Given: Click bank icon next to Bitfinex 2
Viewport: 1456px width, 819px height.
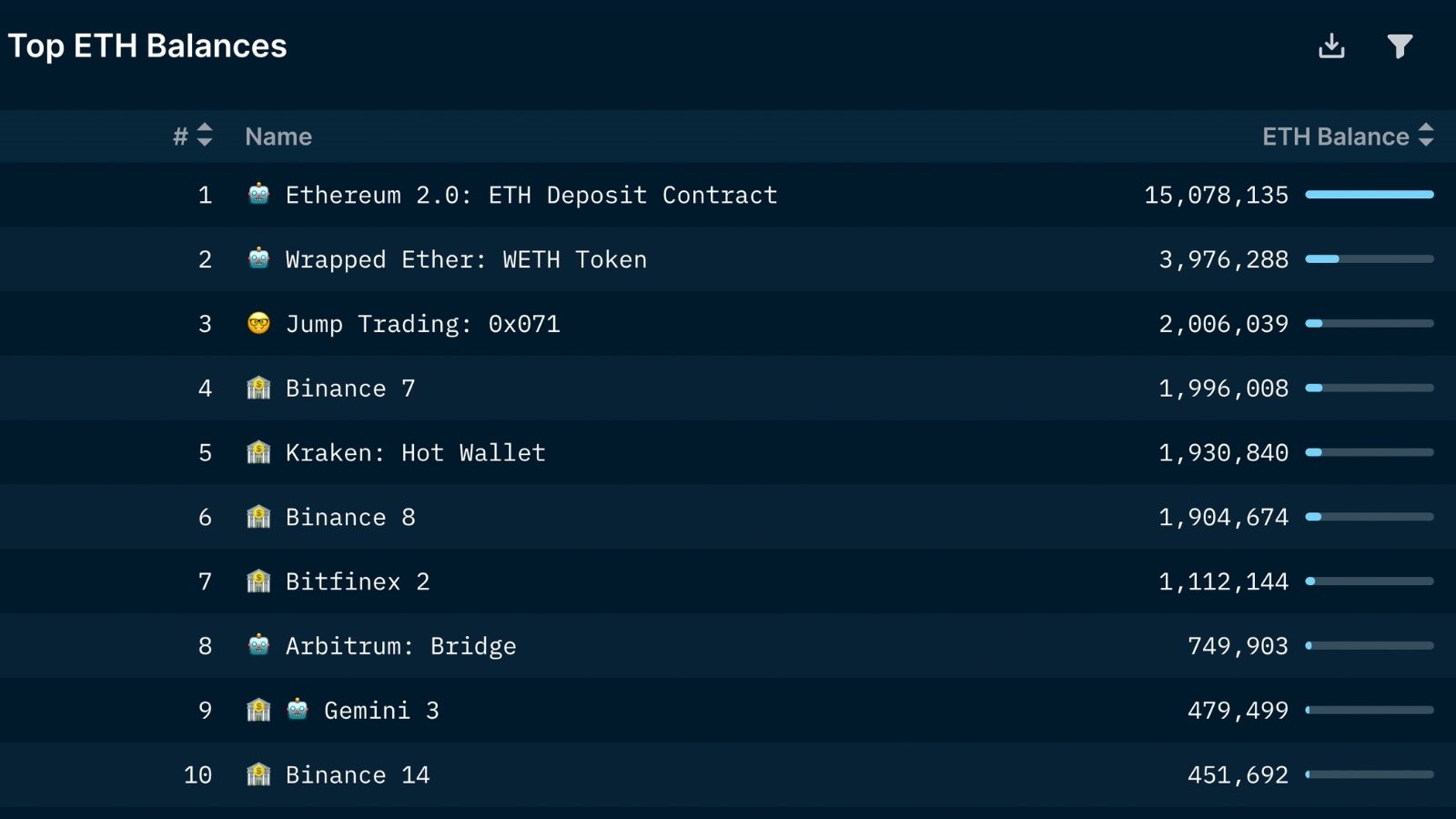Looking at the screenshot, I should point(258,581).
